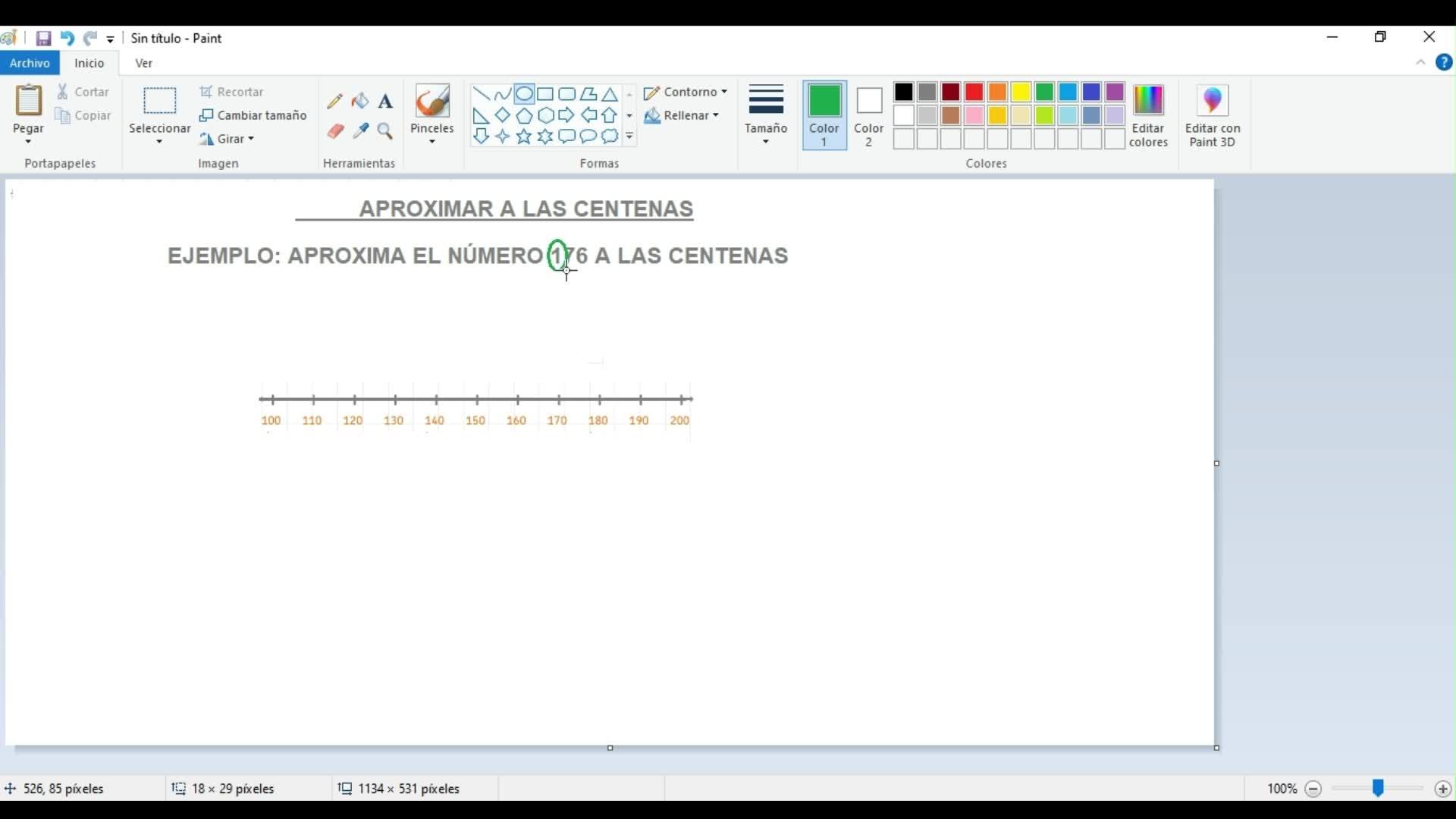Choose the Six-point star shape
This screenshot has width=1456, height=819.
[545, 136]
